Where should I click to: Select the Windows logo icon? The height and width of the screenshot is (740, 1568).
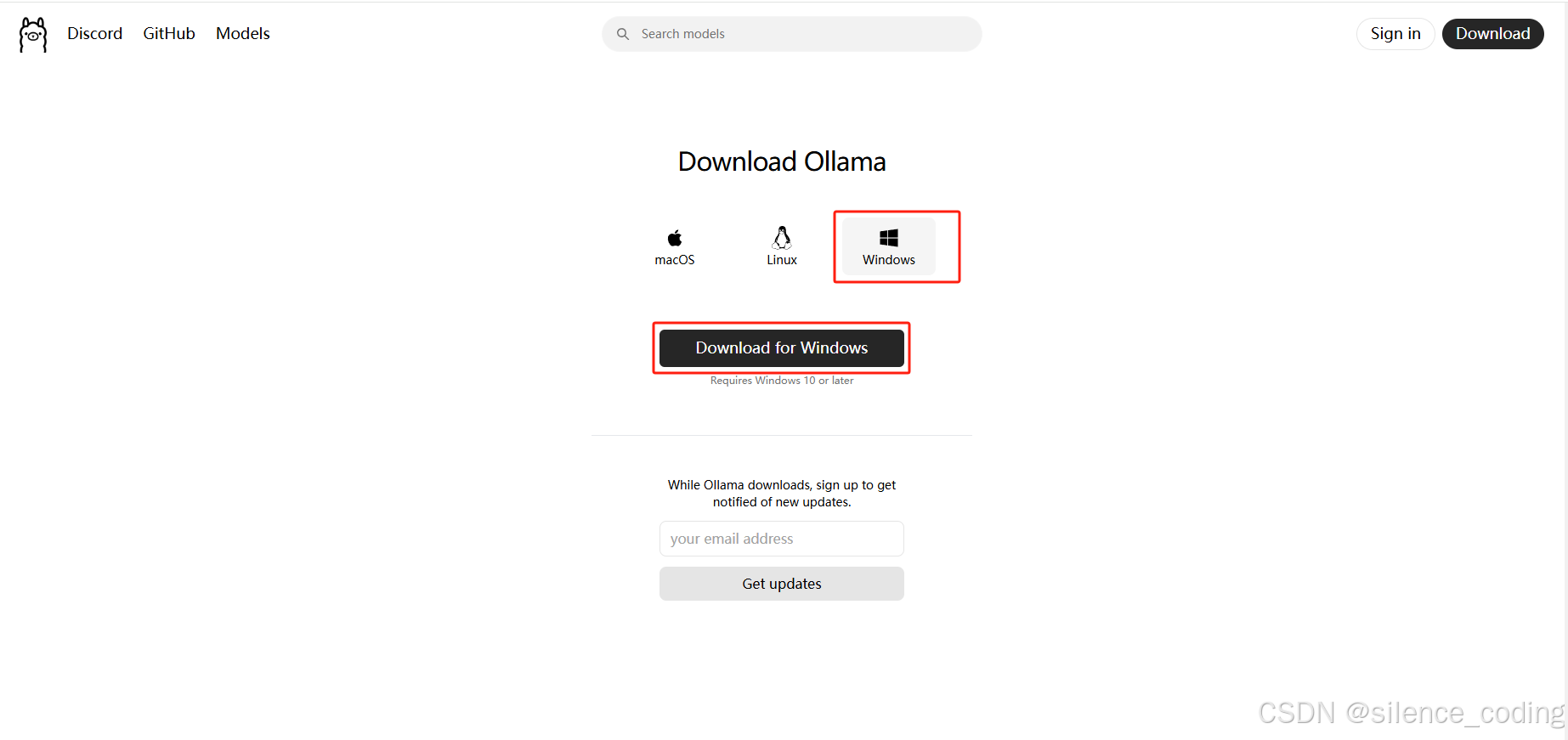(x=889, y=238)
